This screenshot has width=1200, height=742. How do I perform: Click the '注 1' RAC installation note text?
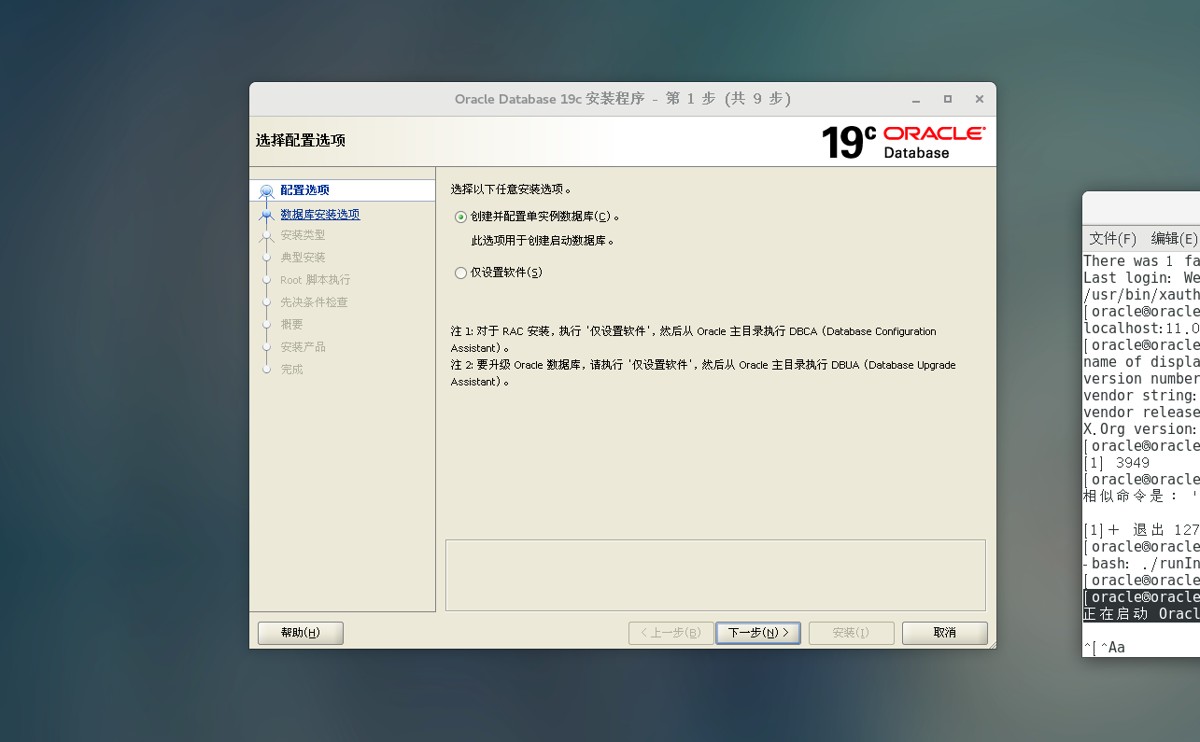(x=693, y=339)
